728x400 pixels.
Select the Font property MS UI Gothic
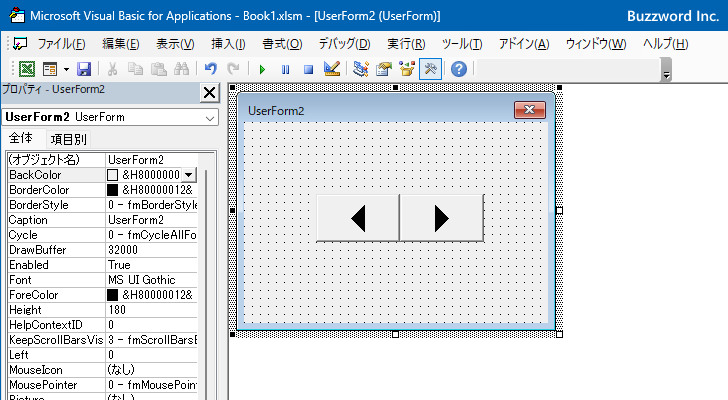[151, 280]
